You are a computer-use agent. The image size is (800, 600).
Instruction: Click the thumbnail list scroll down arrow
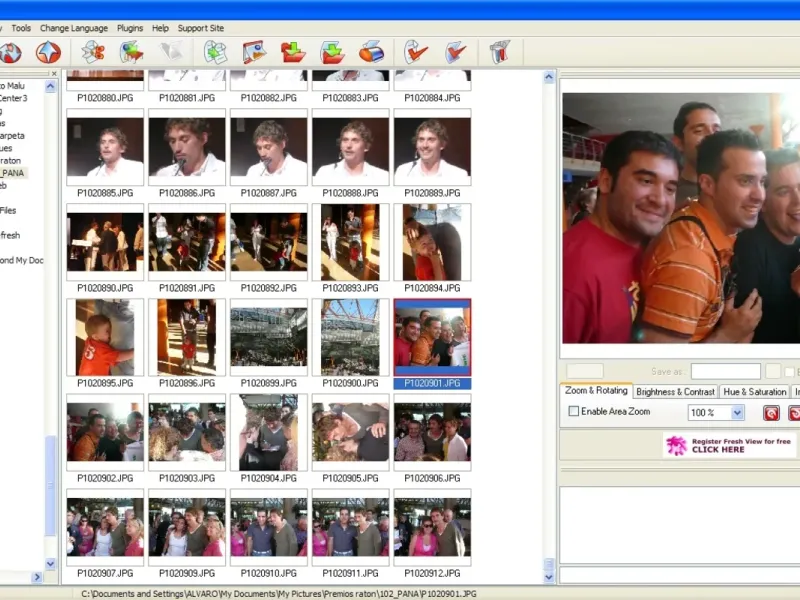549,577
